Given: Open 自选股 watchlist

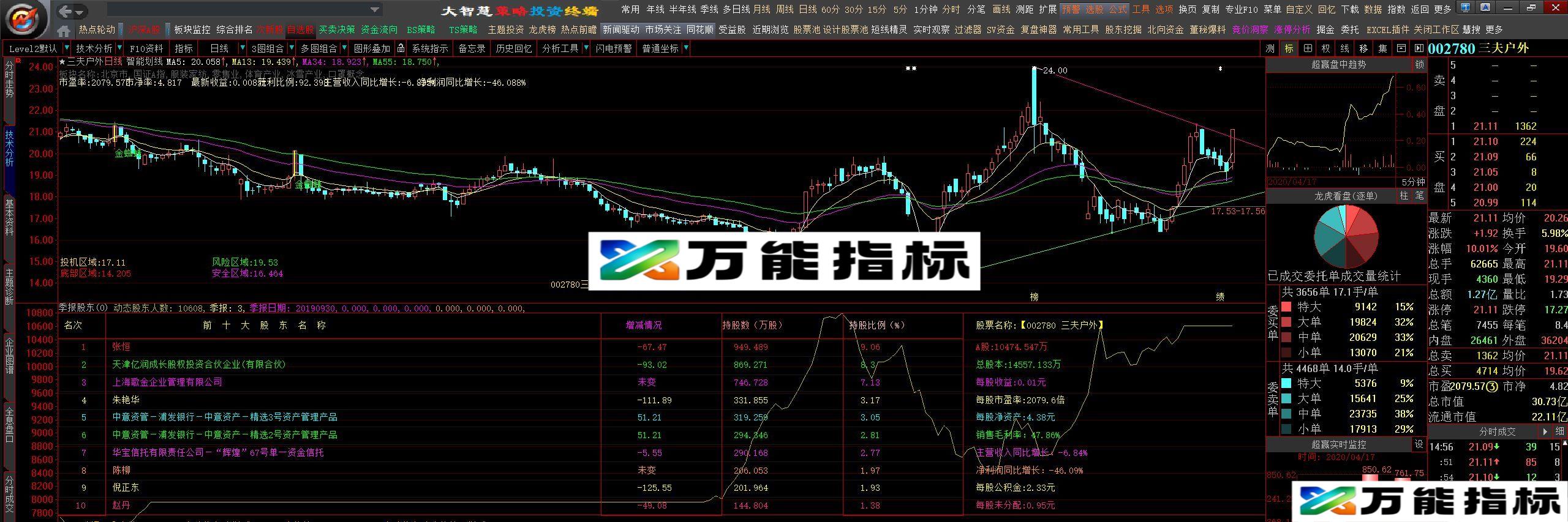Looking at the screenshot, I should point(300,29).
